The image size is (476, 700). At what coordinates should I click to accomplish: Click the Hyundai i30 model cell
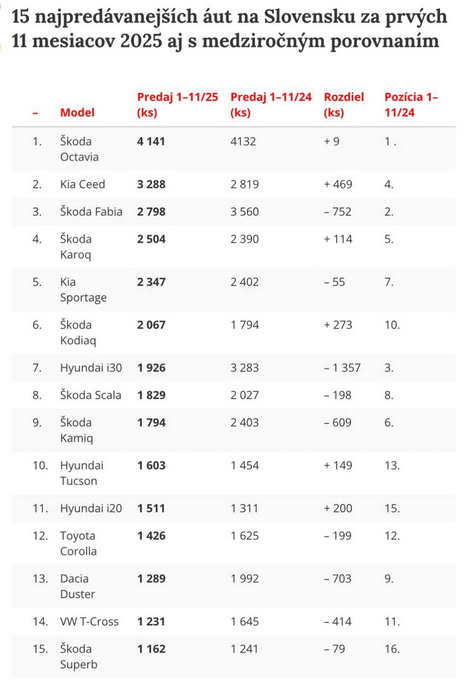point(91,368)
